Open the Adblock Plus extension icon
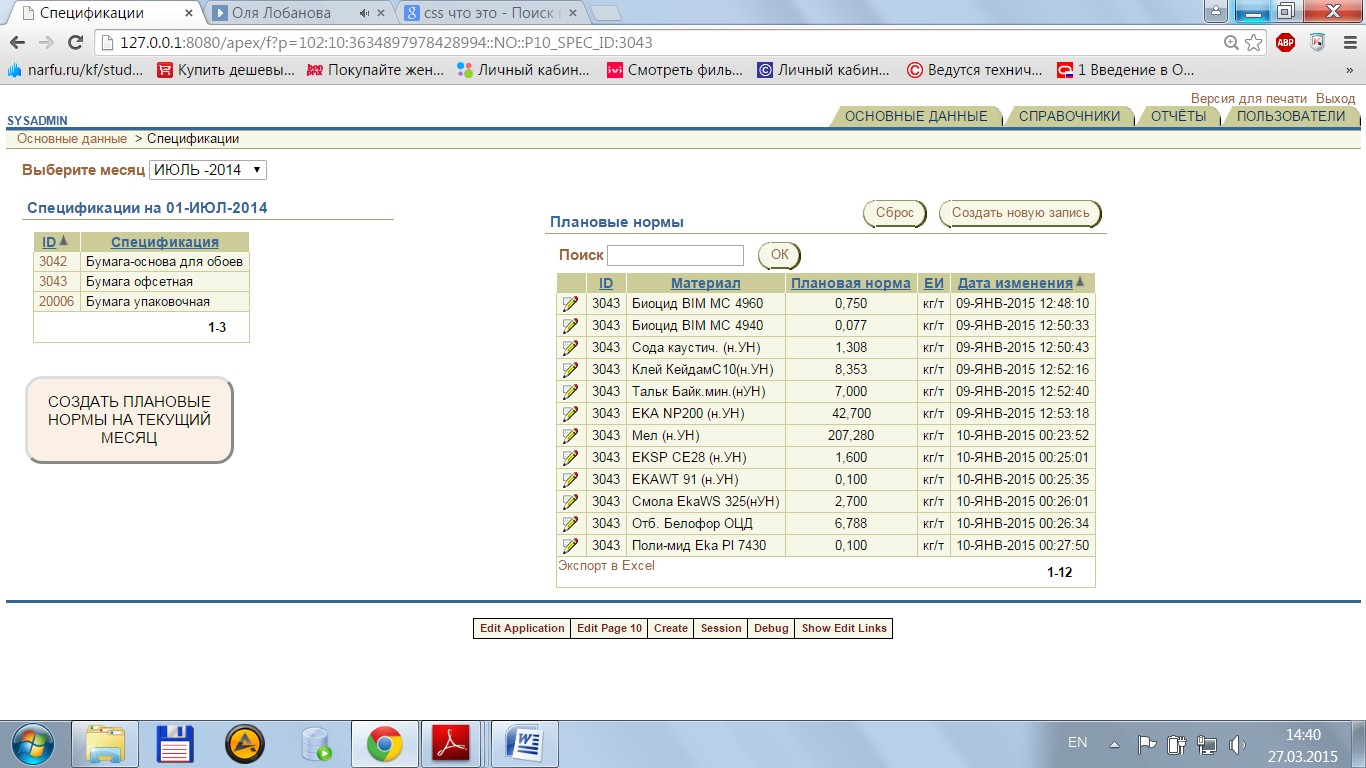The height and width of the screenshot is (768, 1366). tap(1285, 43)
